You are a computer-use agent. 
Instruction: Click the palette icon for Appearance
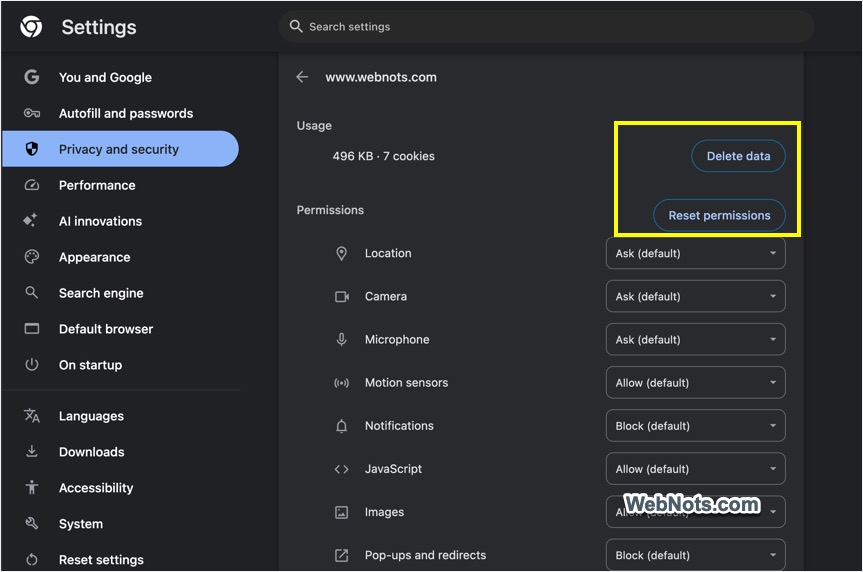coord(31,257)
